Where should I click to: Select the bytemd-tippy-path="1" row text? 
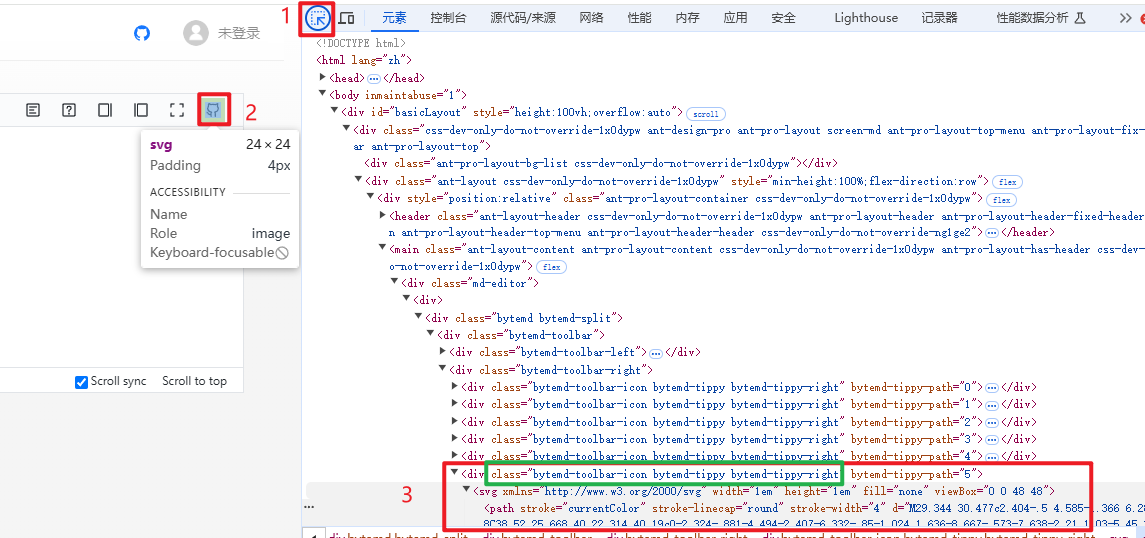(x=749, y=405)
